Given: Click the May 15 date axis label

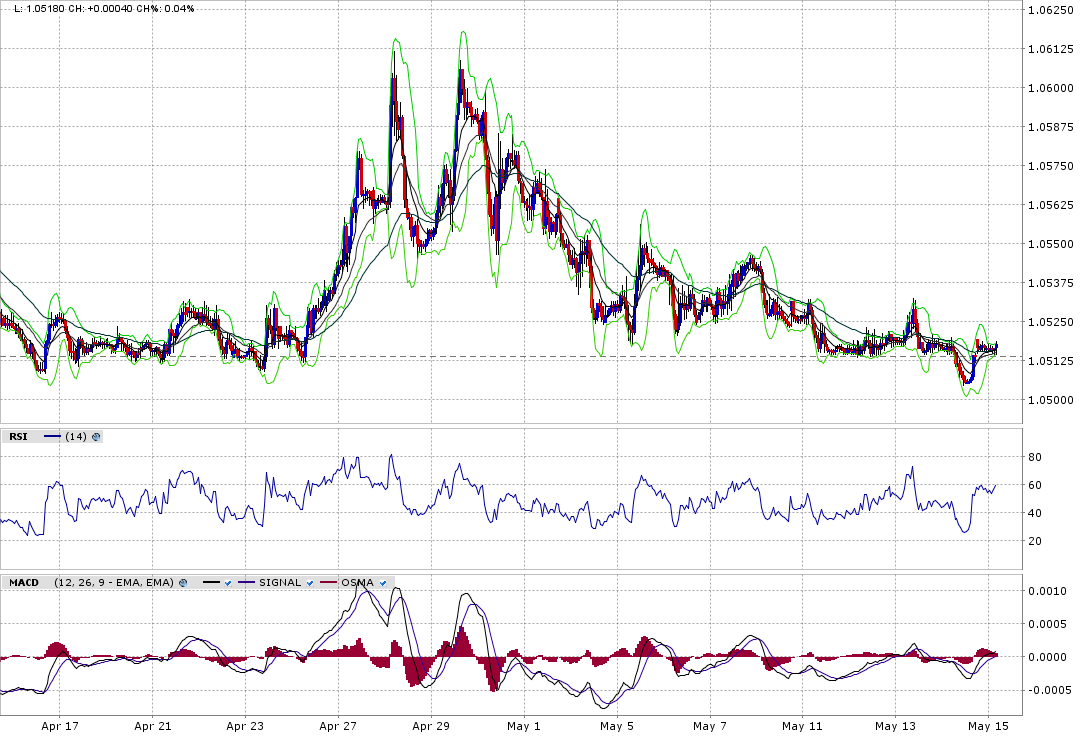Looking at the screenshot, I should 988,726.
